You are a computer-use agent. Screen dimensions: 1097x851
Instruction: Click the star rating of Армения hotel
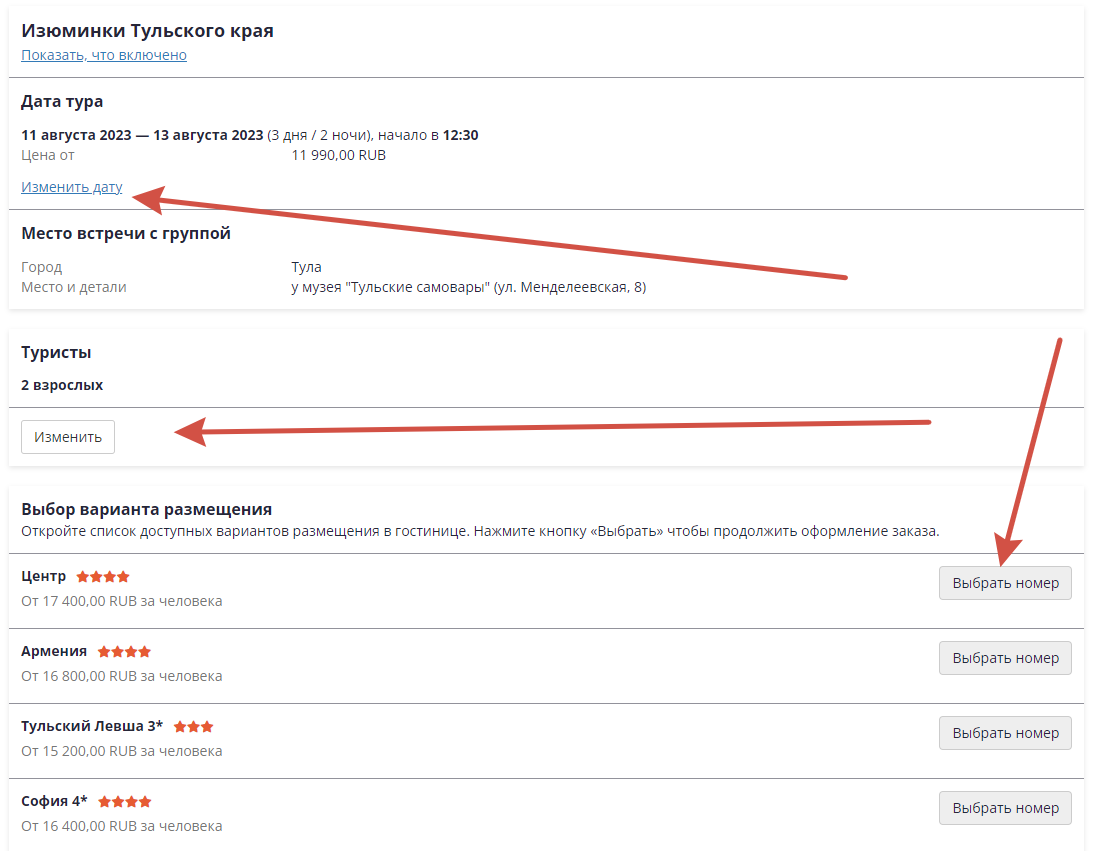(125, 652)
